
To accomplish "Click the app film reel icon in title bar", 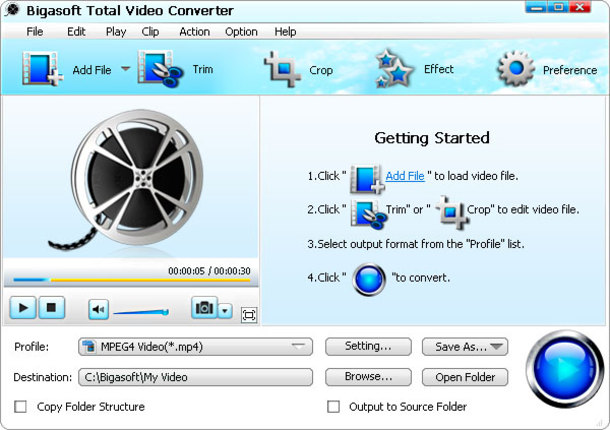I will (x=12, y=10).
